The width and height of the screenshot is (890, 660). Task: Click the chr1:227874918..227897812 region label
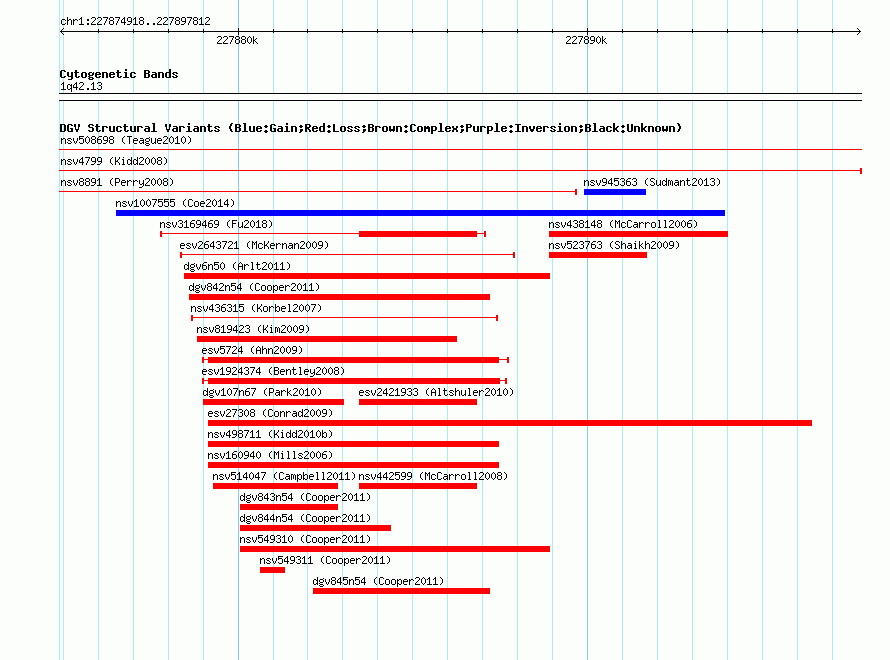coord(135,21)
